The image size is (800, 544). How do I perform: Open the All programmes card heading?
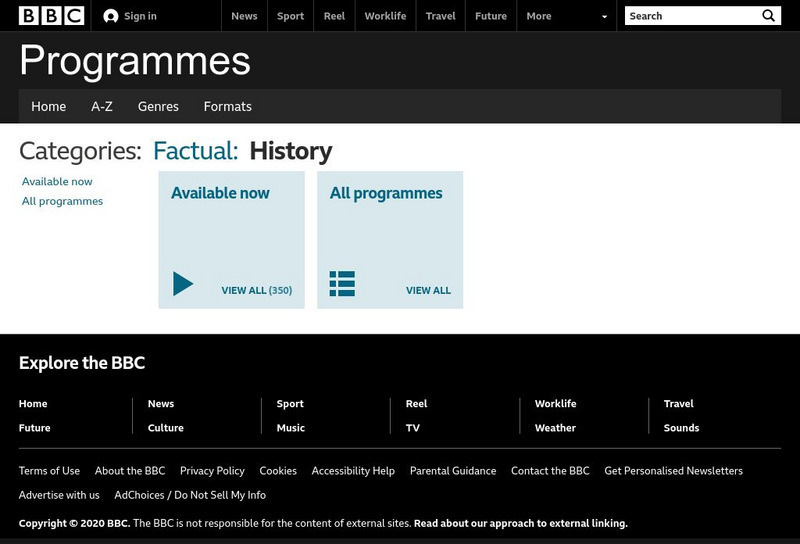pyautogui.click(x=386, y=193)
